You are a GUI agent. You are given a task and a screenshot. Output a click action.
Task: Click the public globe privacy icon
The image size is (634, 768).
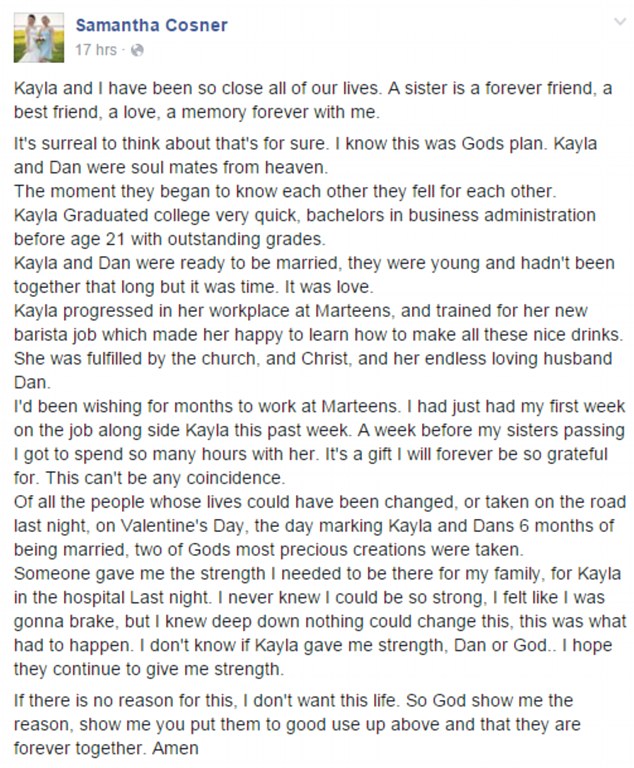[x=138, y=50]
